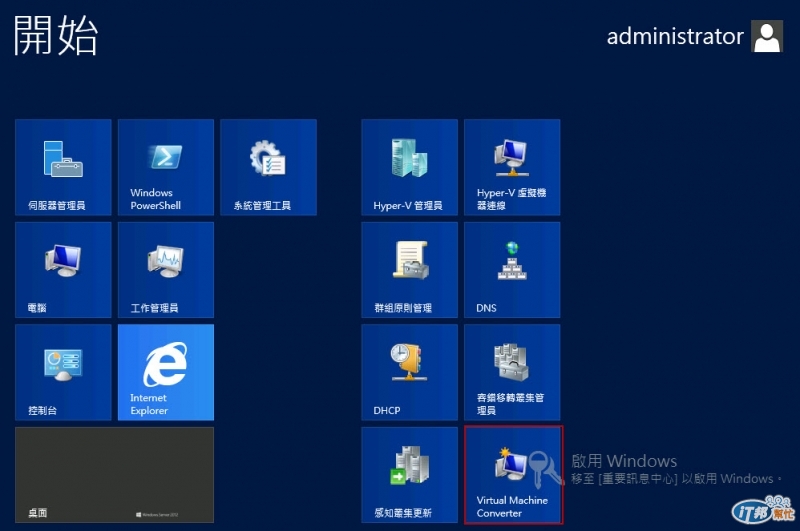This screenshot has height=531, width=800.
Task: Launch the Windows PowerShell tile
Action: [x=166, y=167]
